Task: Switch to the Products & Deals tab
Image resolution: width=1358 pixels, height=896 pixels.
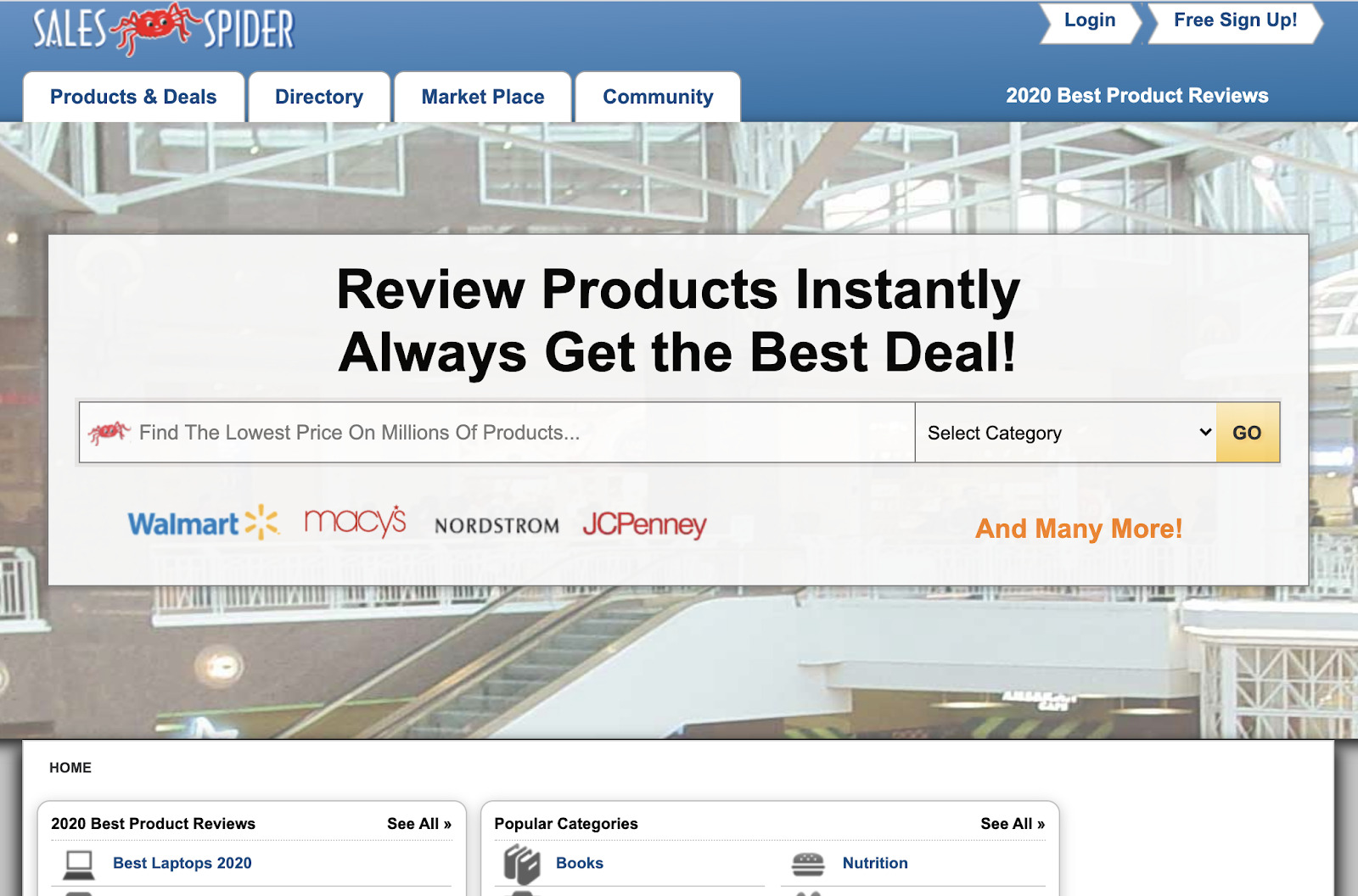Action: (132, 97)
